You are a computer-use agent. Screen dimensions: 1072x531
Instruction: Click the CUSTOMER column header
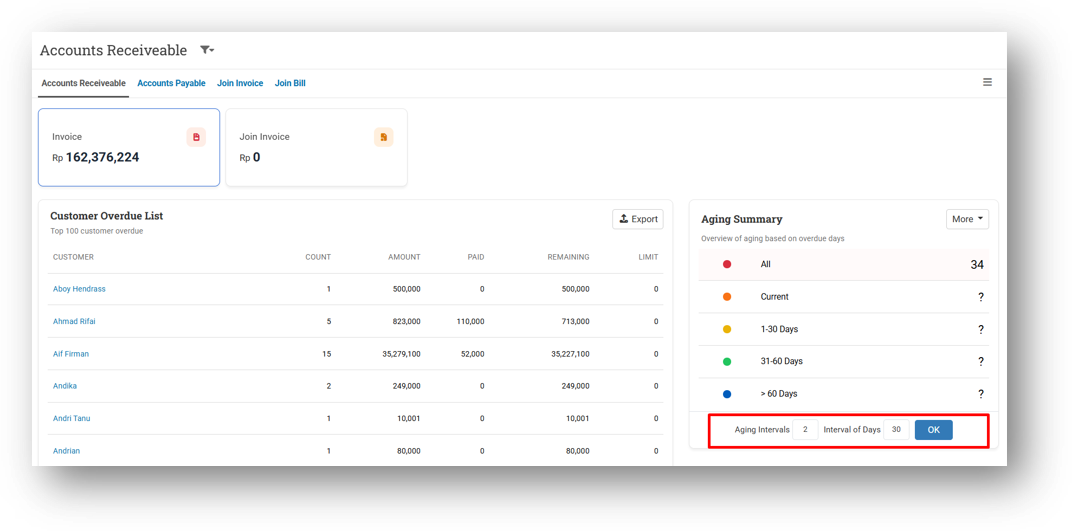[x=73, y=258]
